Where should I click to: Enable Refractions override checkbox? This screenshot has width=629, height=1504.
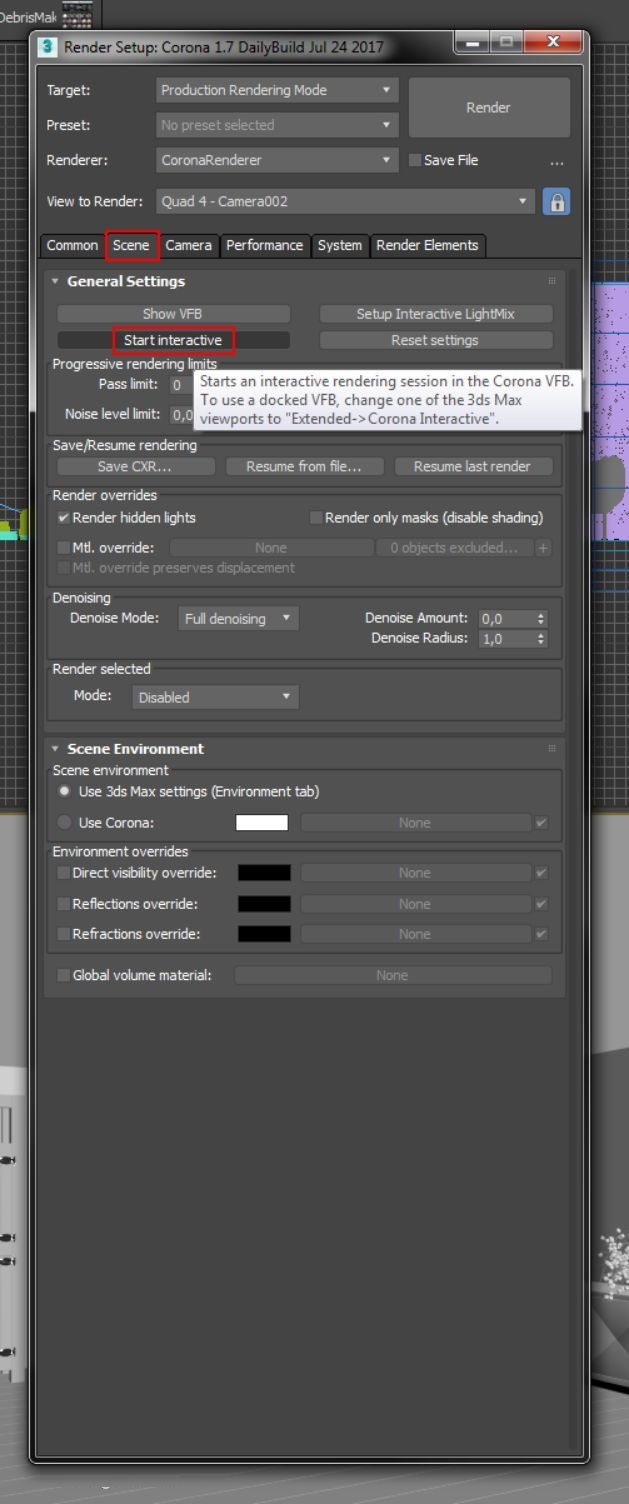63,934
